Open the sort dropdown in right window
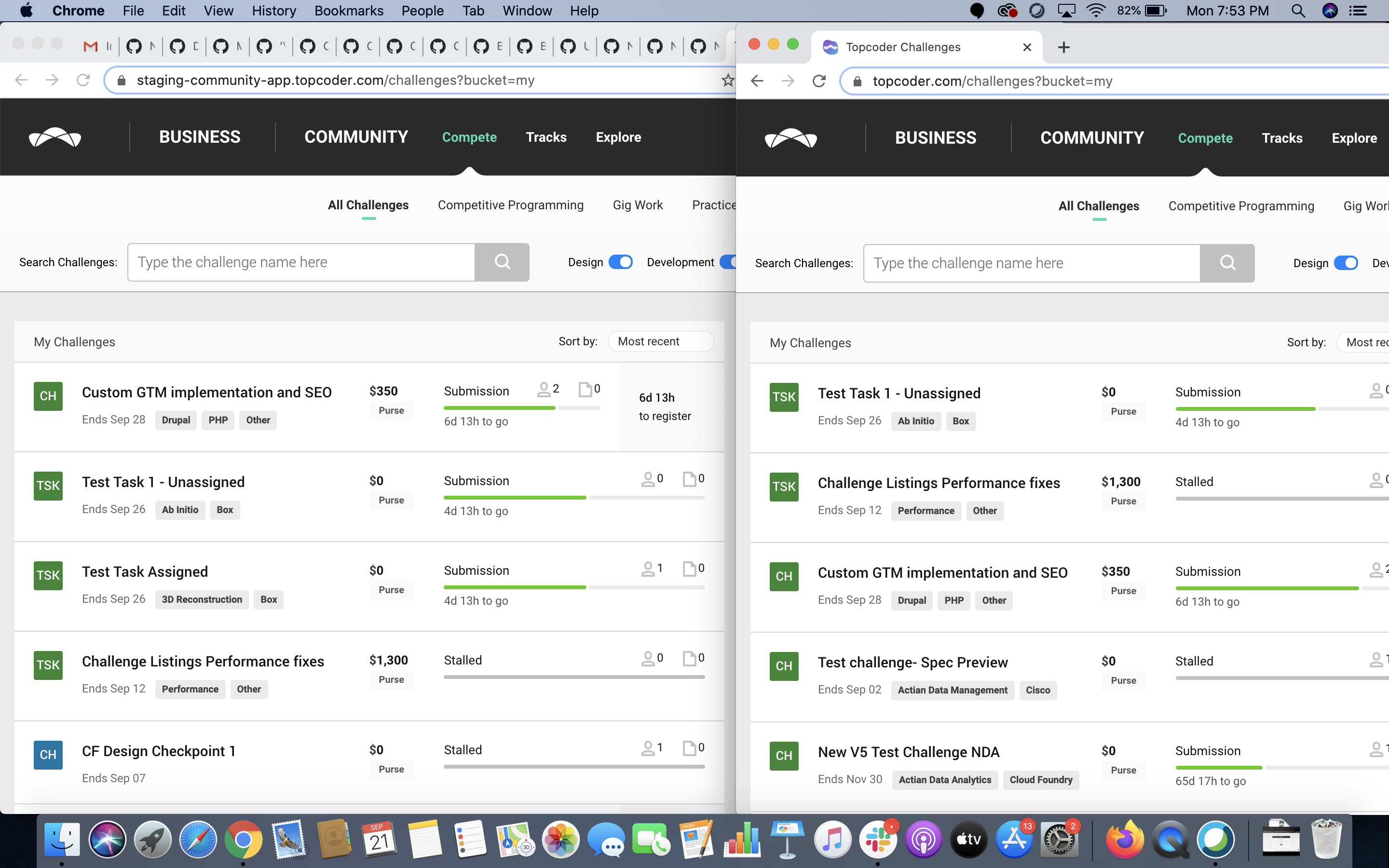 click(x=1363, y=343)
